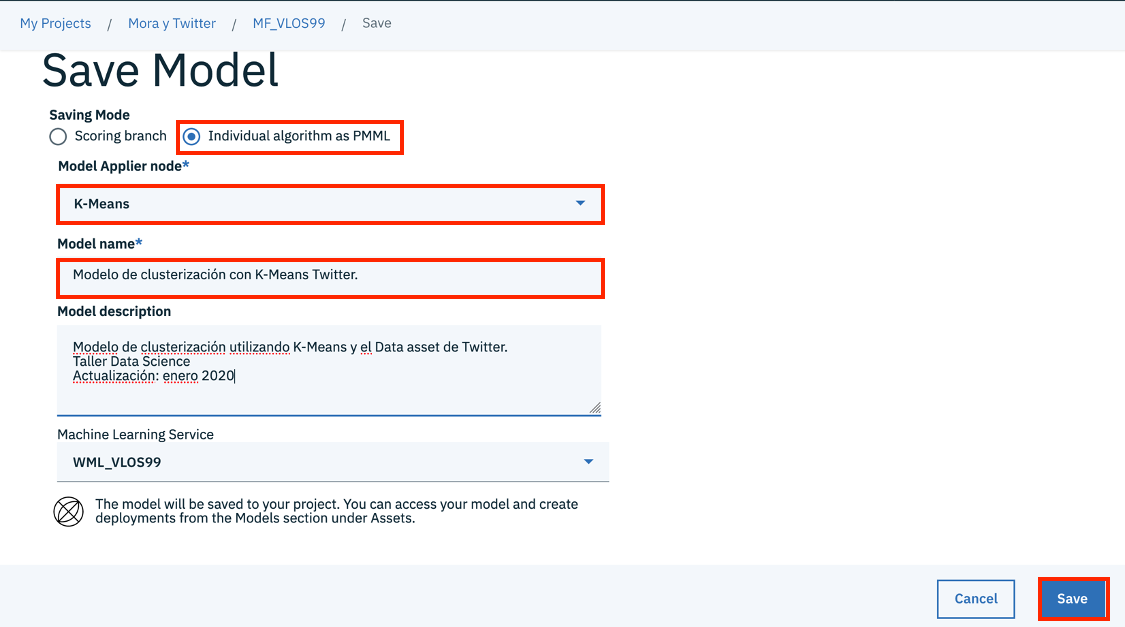Click the Saving Mode label

point(90,115)
